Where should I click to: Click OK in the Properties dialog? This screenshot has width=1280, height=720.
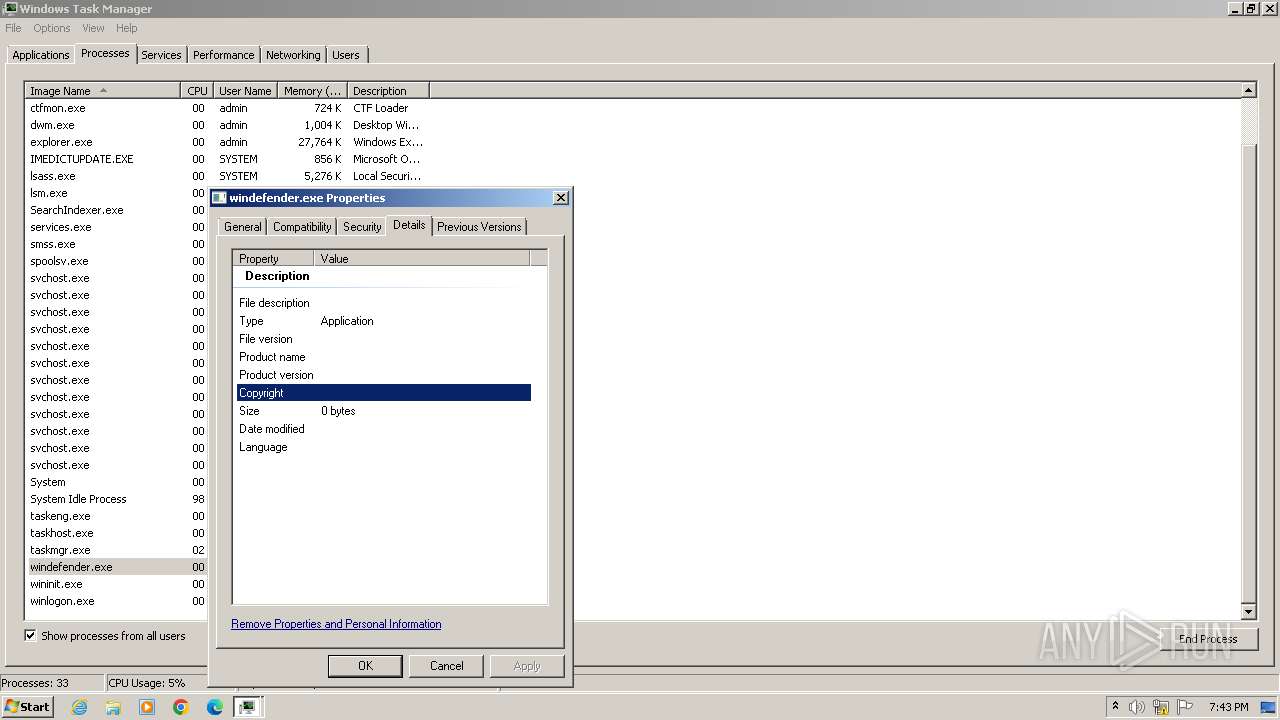pyautogui.click(x=365, y=666)
